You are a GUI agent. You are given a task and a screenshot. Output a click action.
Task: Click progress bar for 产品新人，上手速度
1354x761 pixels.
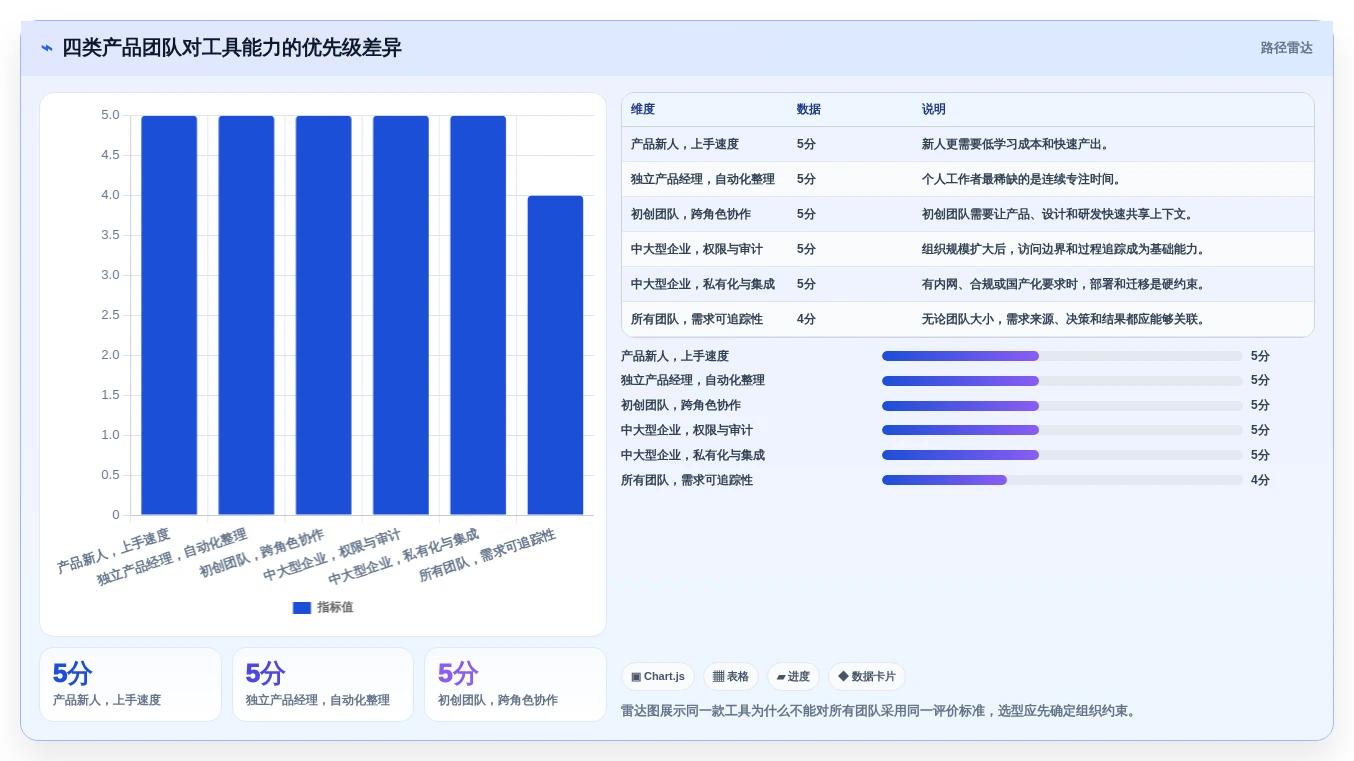pos(1062,356)
